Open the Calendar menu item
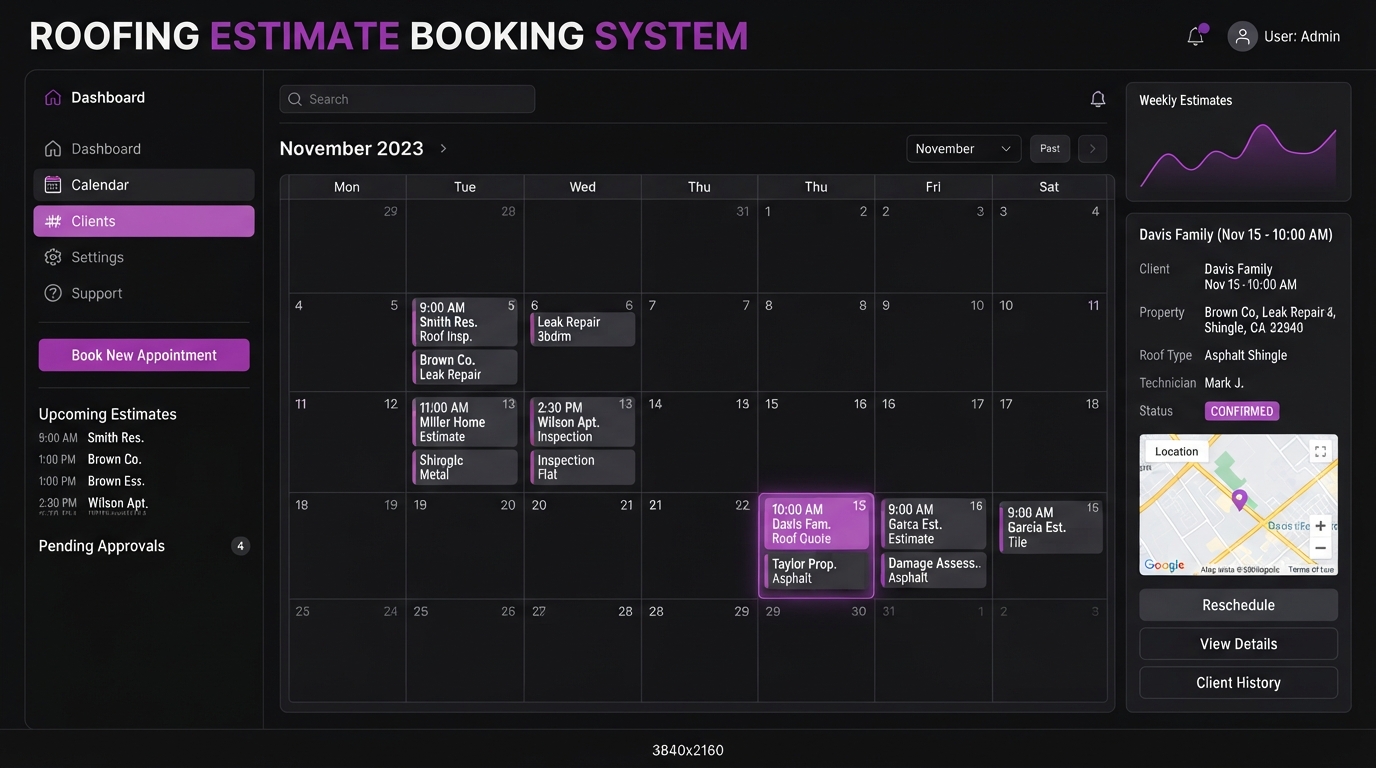This screenshot has height=768, width=1376. coord(144,185)
